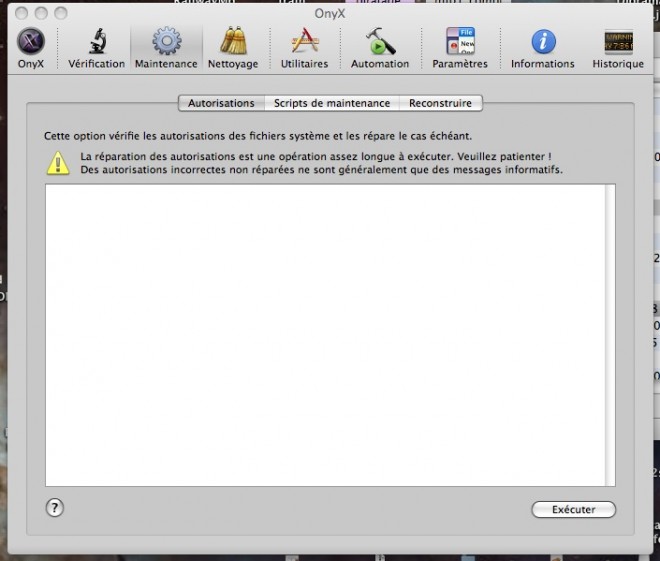Click the text starting 'Cette option vérifie'
This screenshot has height=561, width=660.
(258, 136)
